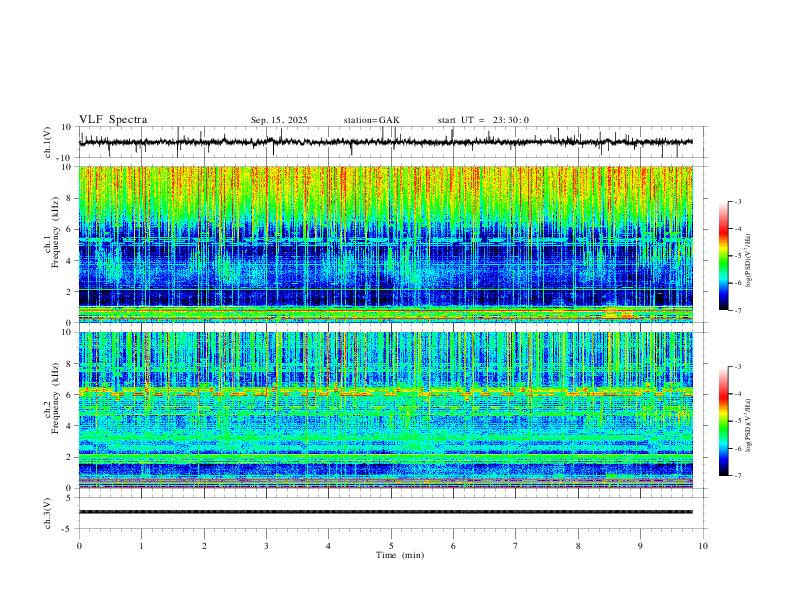This screenshot has width=792, height=612.
Task: Click the ch.3 flat waveform trace
Action: click(x=385, y=512)
